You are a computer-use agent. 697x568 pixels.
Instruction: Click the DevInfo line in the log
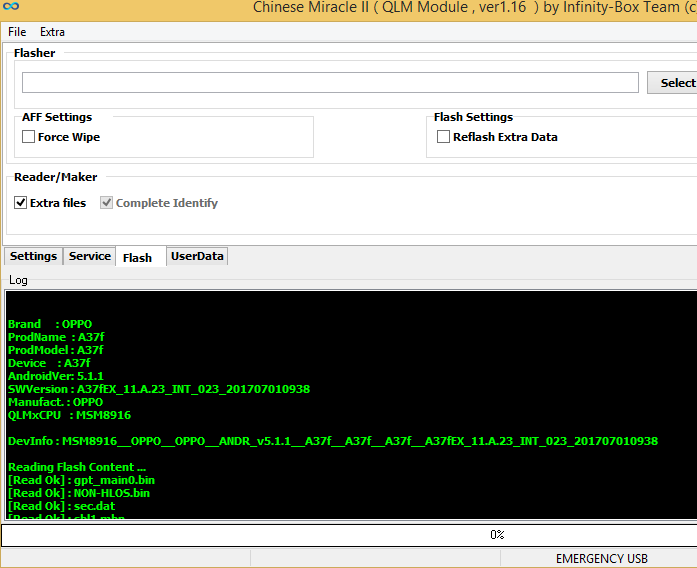(332, 441)
